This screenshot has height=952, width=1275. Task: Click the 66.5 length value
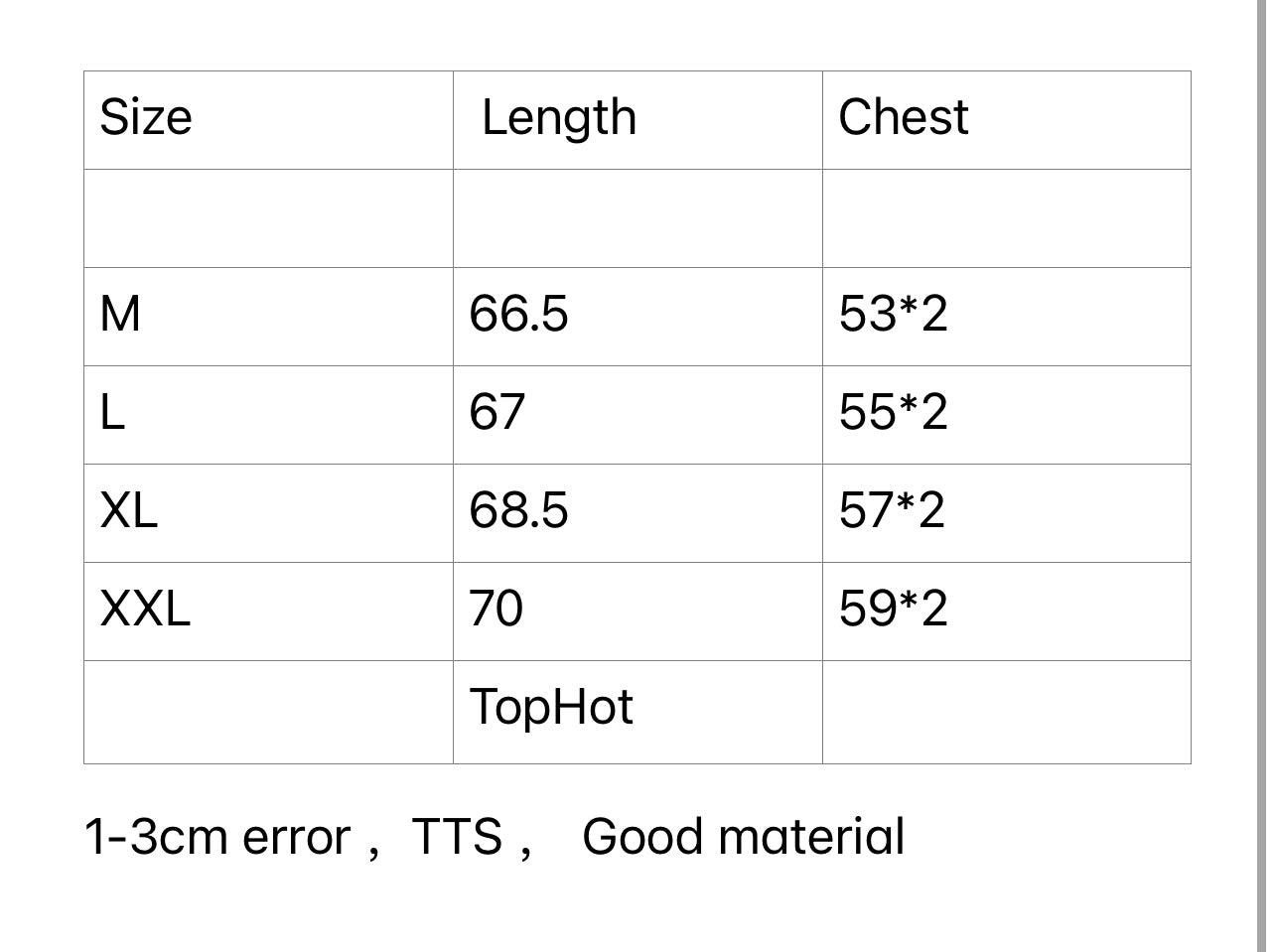(x=518, y=315)
